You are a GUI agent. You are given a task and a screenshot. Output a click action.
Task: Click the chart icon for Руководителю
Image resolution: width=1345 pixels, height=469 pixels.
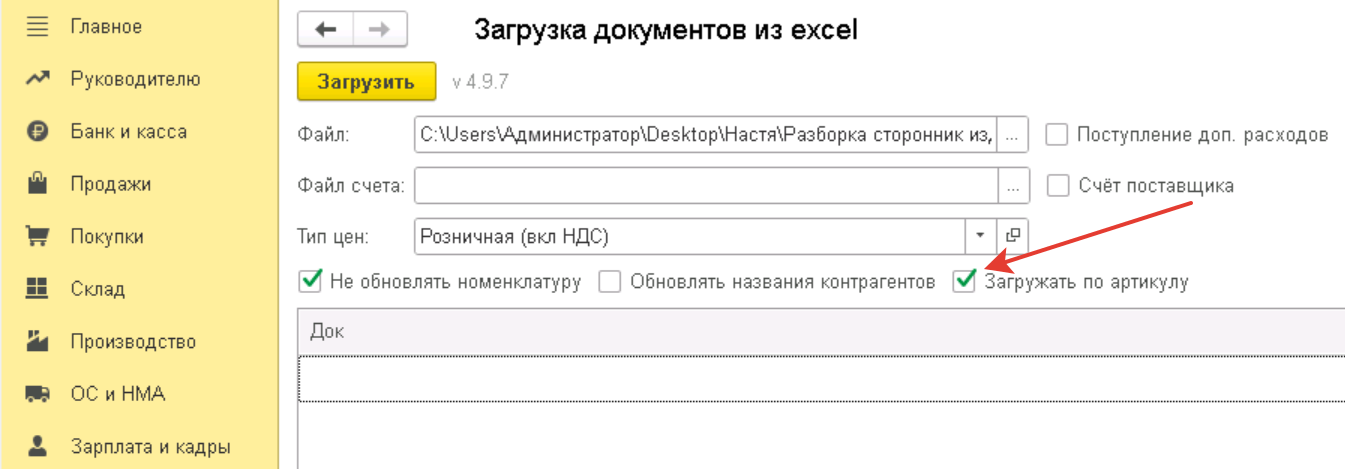[x=37, y=79]
